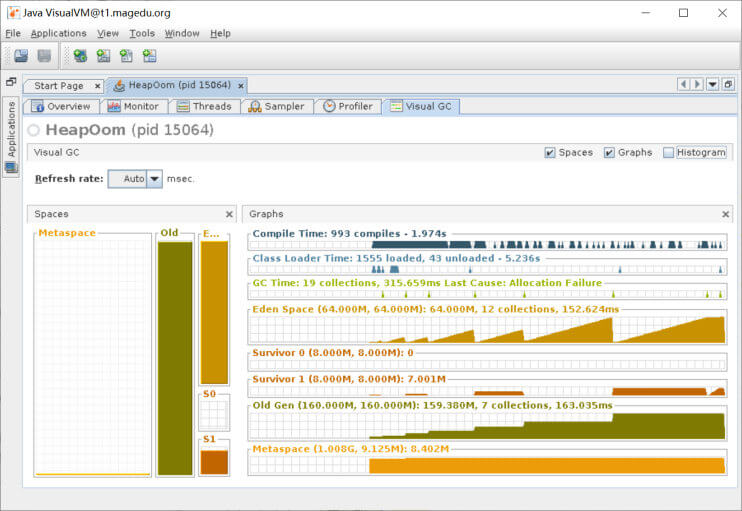The width and height of the screenshot is (742, 511).
Task: Click the GC Time collections label
Action: click(427, 283)
